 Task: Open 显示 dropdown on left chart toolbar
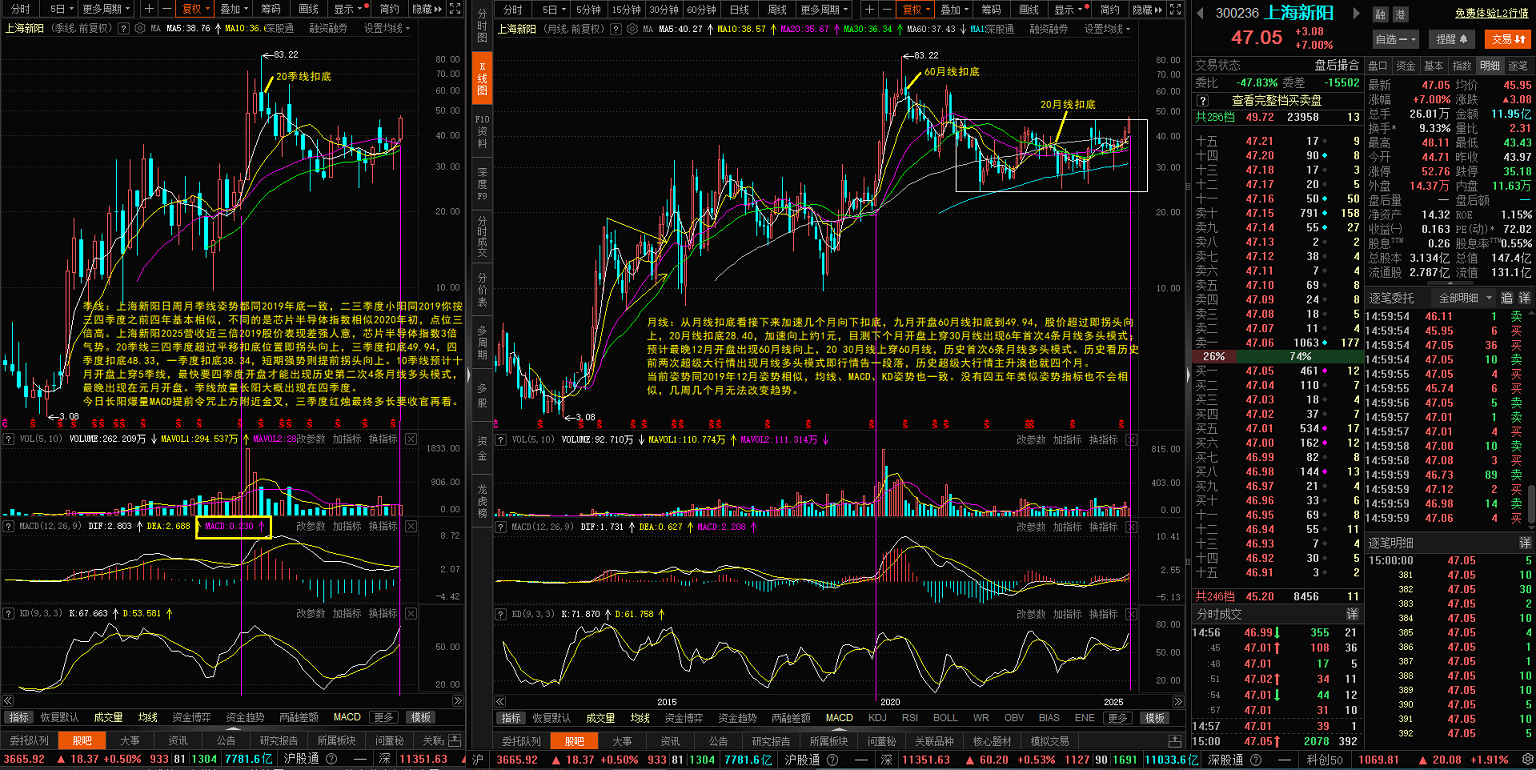coord(348,9)
